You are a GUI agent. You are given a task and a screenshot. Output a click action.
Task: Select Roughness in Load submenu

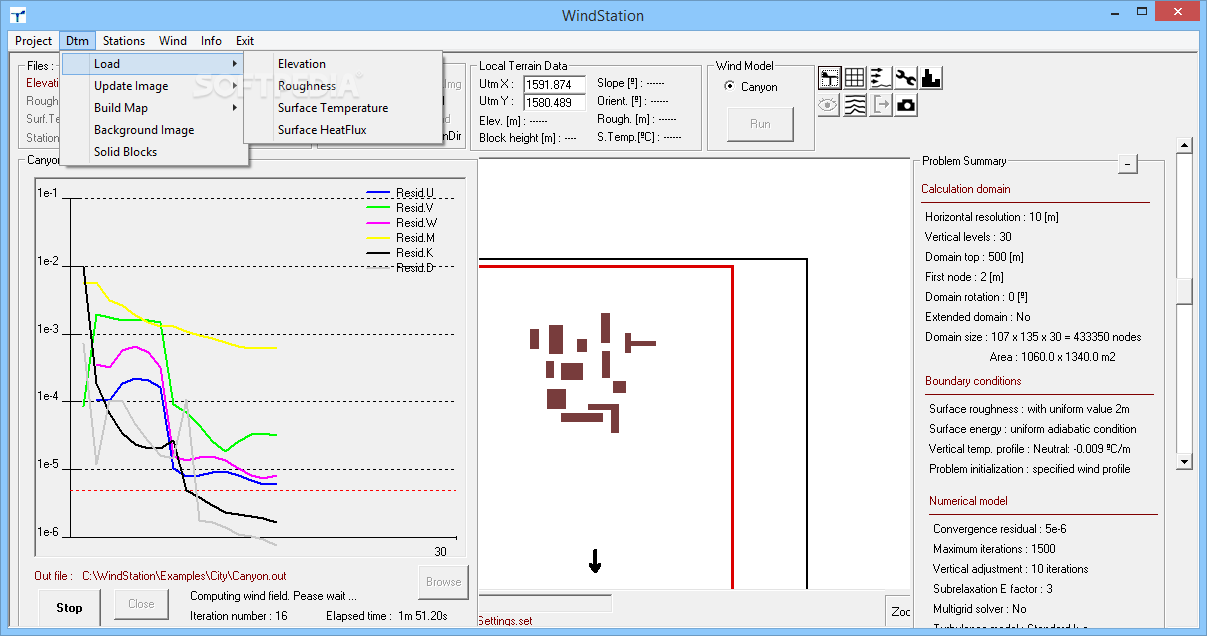(343, 86)
